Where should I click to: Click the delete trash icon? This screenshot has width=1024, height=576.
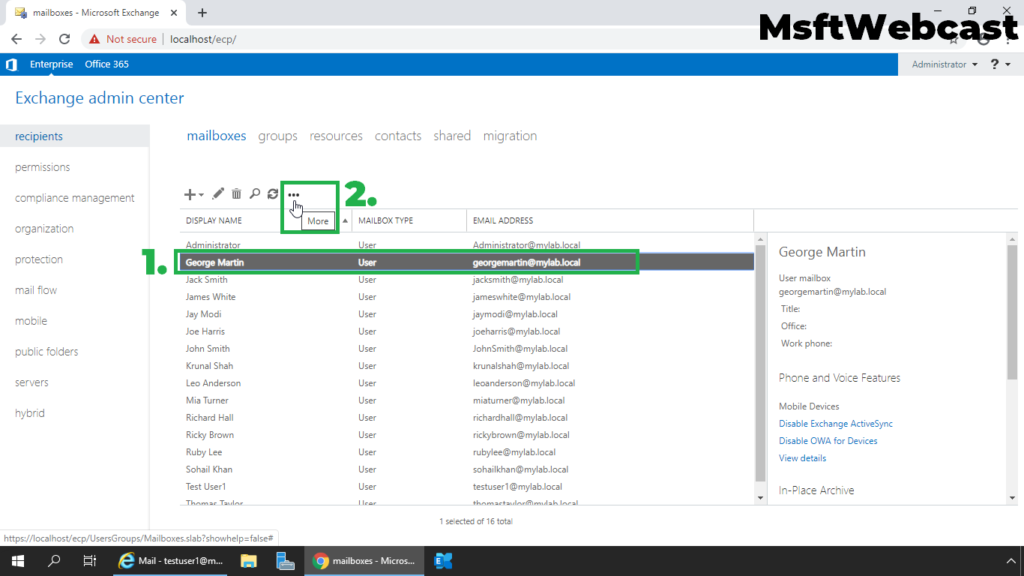[x=236, y=193]
